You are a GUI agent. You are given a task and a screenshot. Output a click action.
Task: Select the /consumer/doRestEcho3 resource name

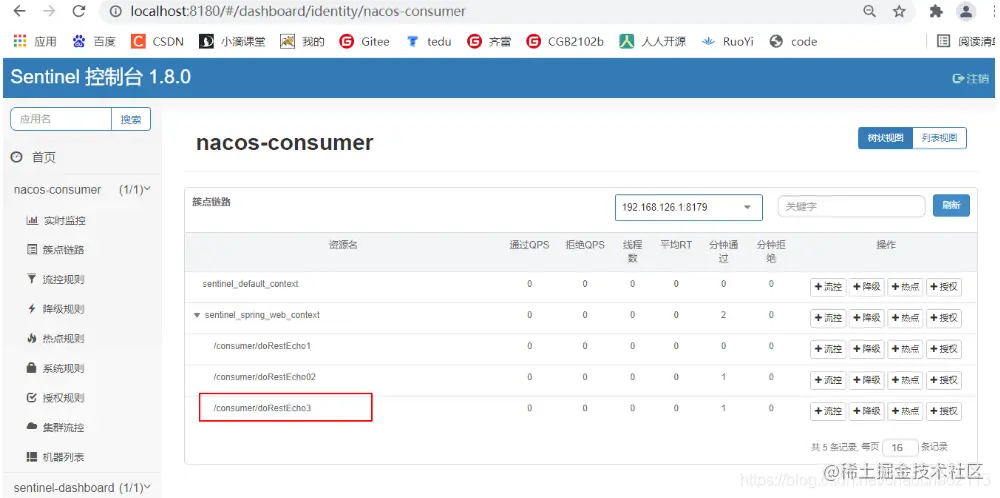point(262,408)
